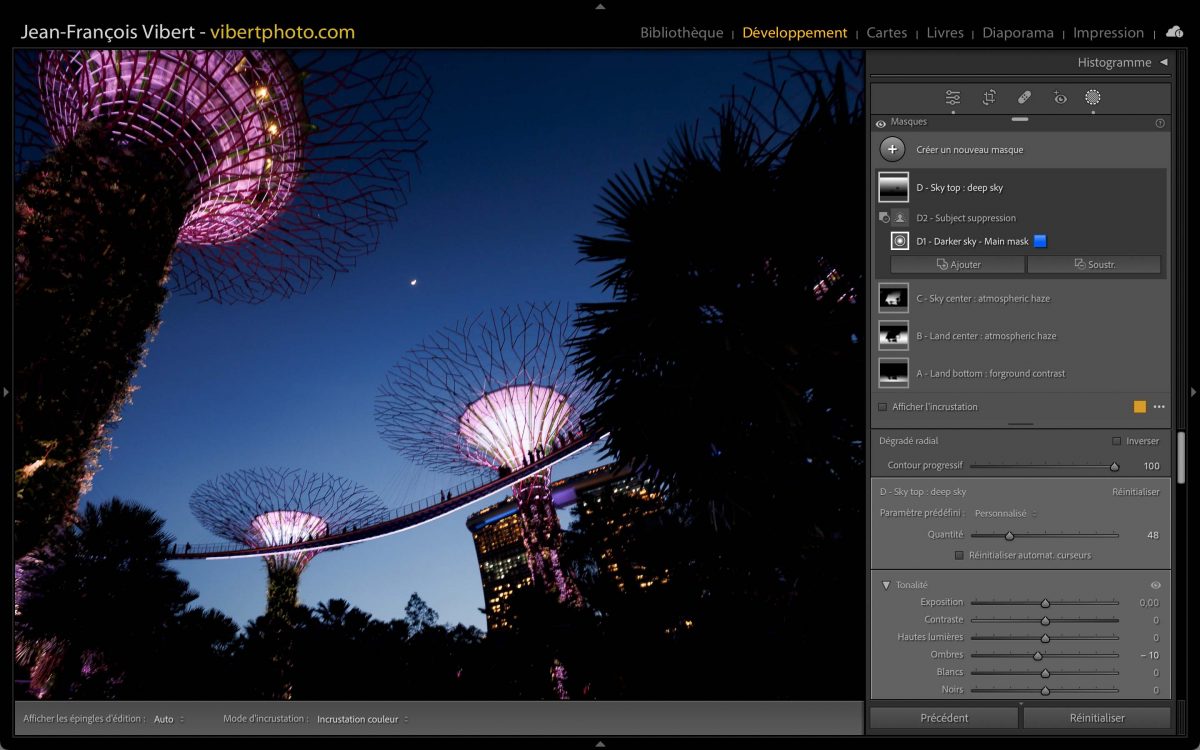Select the Crop and rotate tool
The height and width of the screenshot is (750, 1200).
(989, 97)
